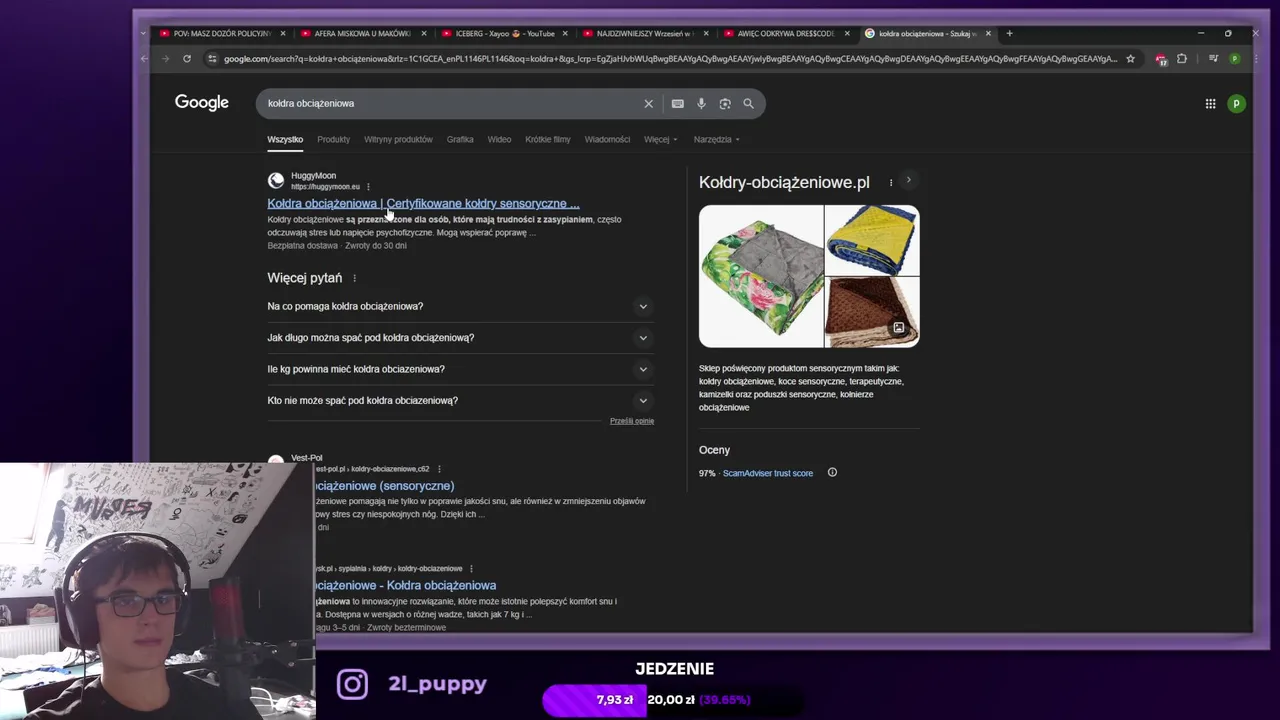Submit search with the magnifying glass icon
The width and height of the screenshot is (1280, 720).
point(748,103)
